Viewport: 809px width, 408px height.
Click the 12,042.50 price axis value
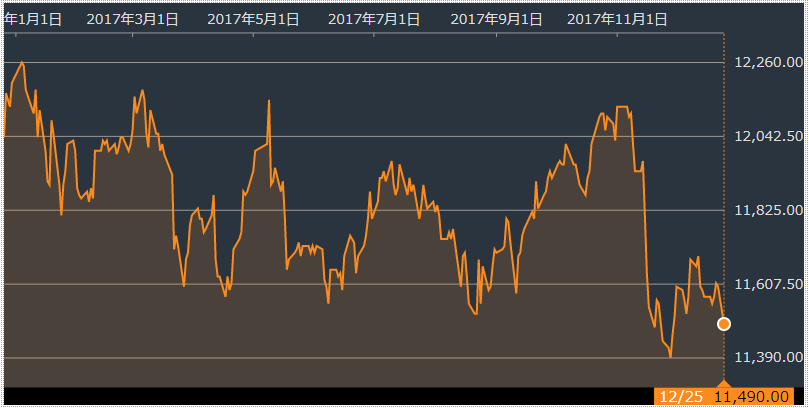tap(769, 136)
